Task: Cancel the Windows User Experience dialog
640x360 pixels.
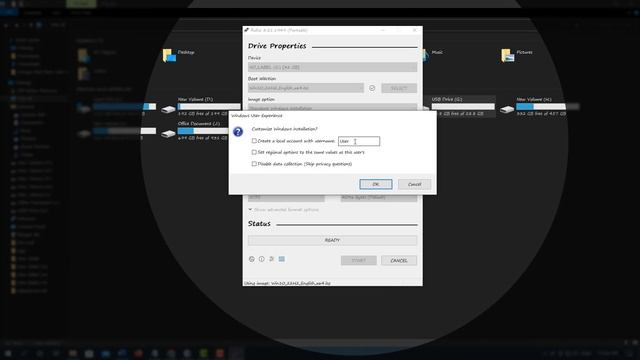Action: pos(414,184)
